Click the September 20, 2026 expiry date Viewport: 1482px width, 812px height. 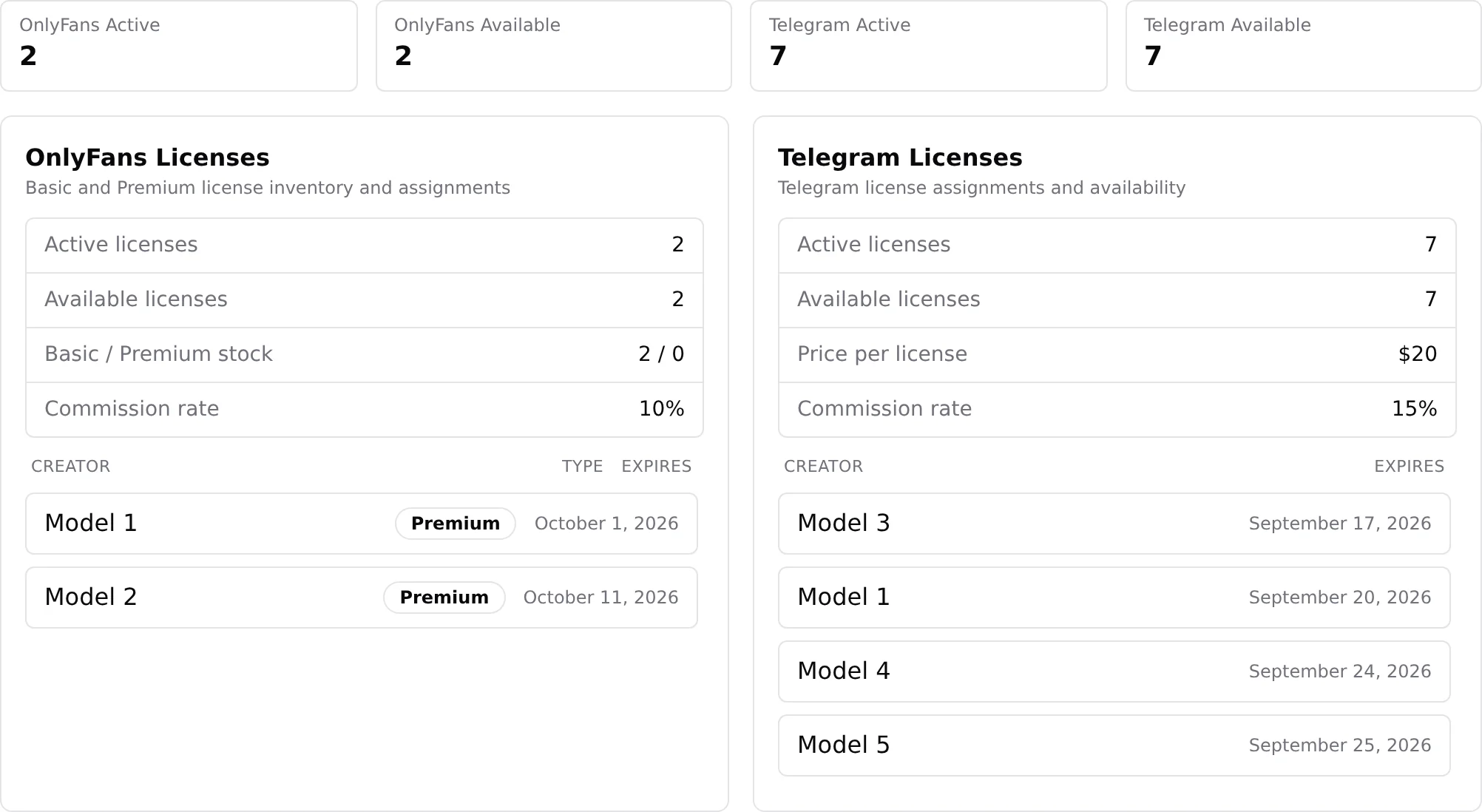coord(1340,598)
